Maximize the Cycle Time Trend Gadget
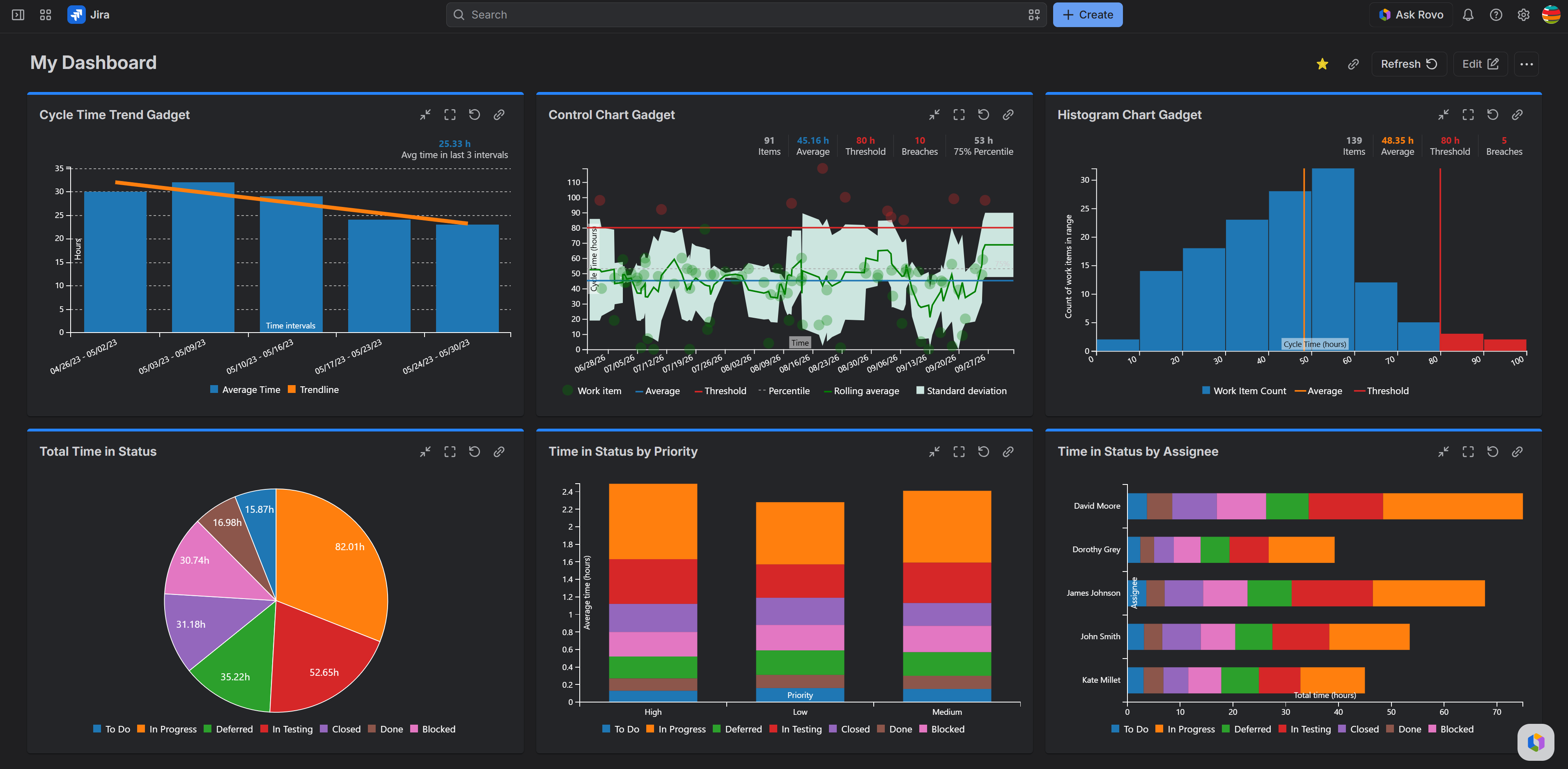The image size is (1568, 769). (450, 115)
